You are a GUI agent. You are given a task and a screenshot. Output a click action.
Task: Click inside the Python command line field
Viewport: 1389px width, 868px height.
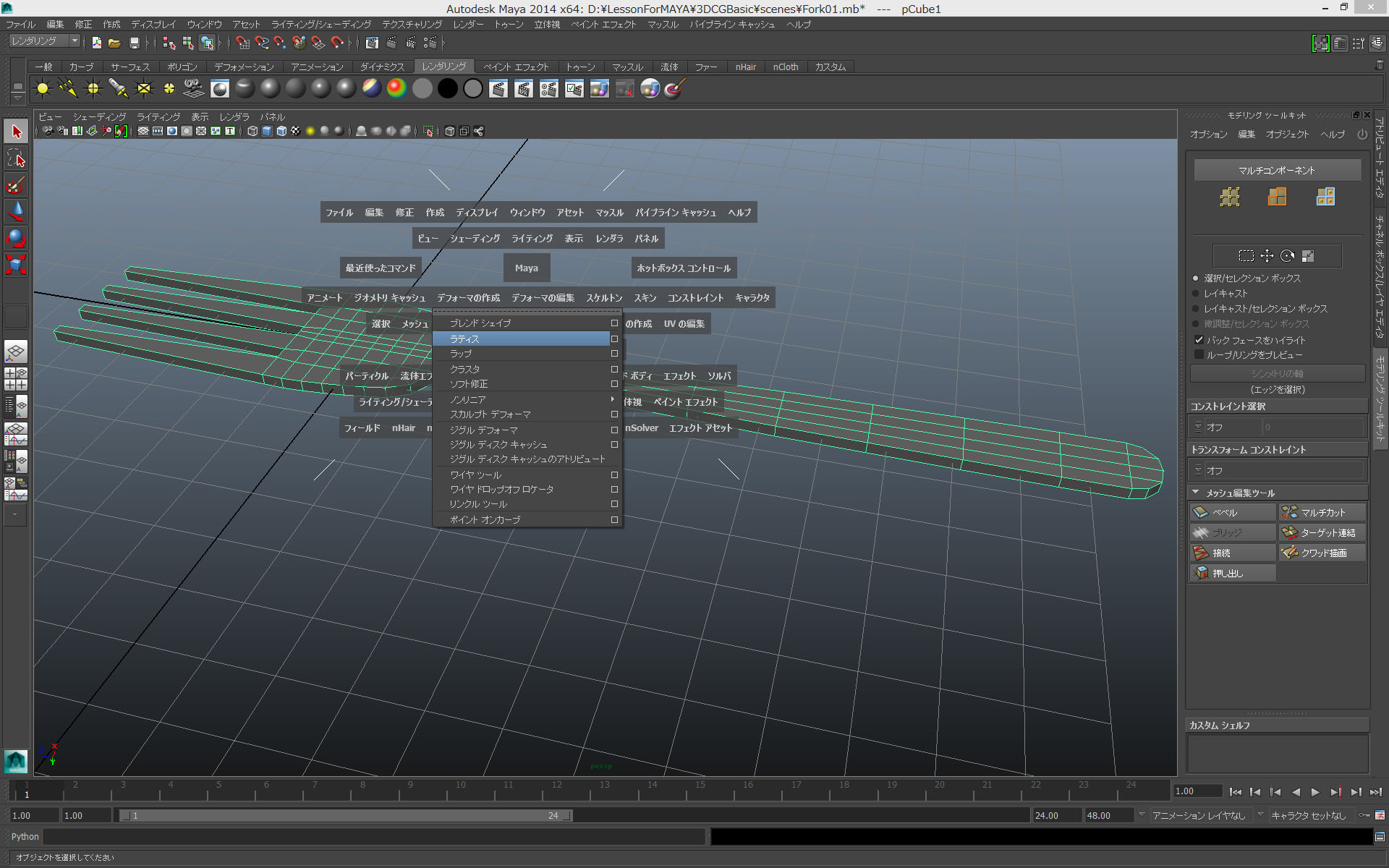coord(362,837)
